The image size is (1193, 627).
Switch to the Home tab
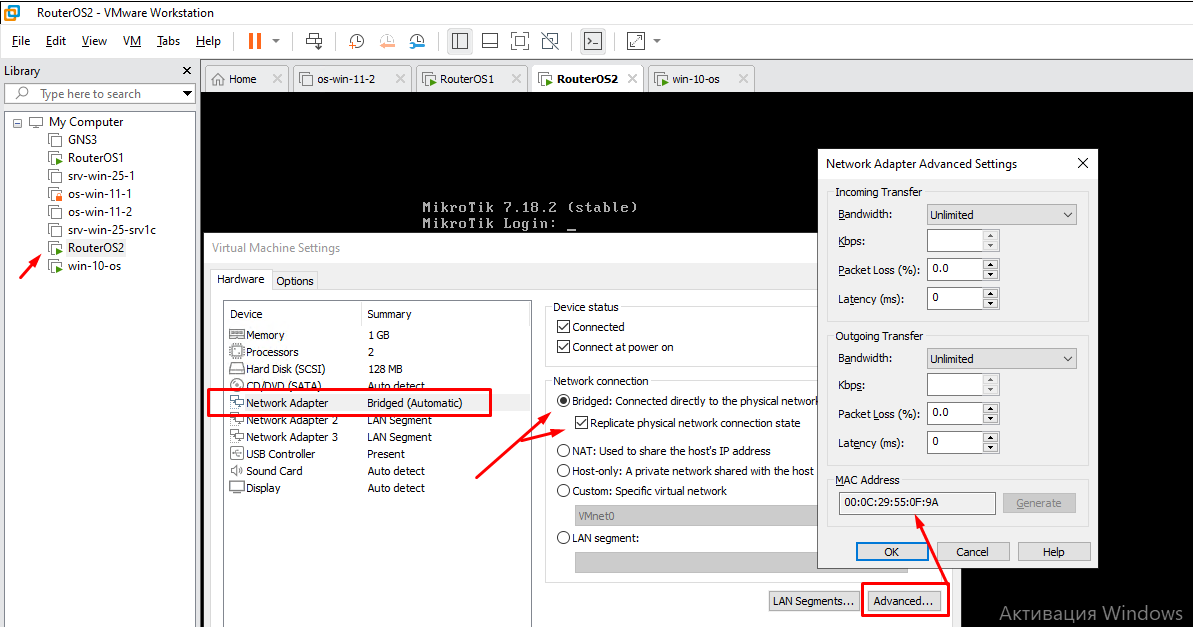(x=242, y=79)
